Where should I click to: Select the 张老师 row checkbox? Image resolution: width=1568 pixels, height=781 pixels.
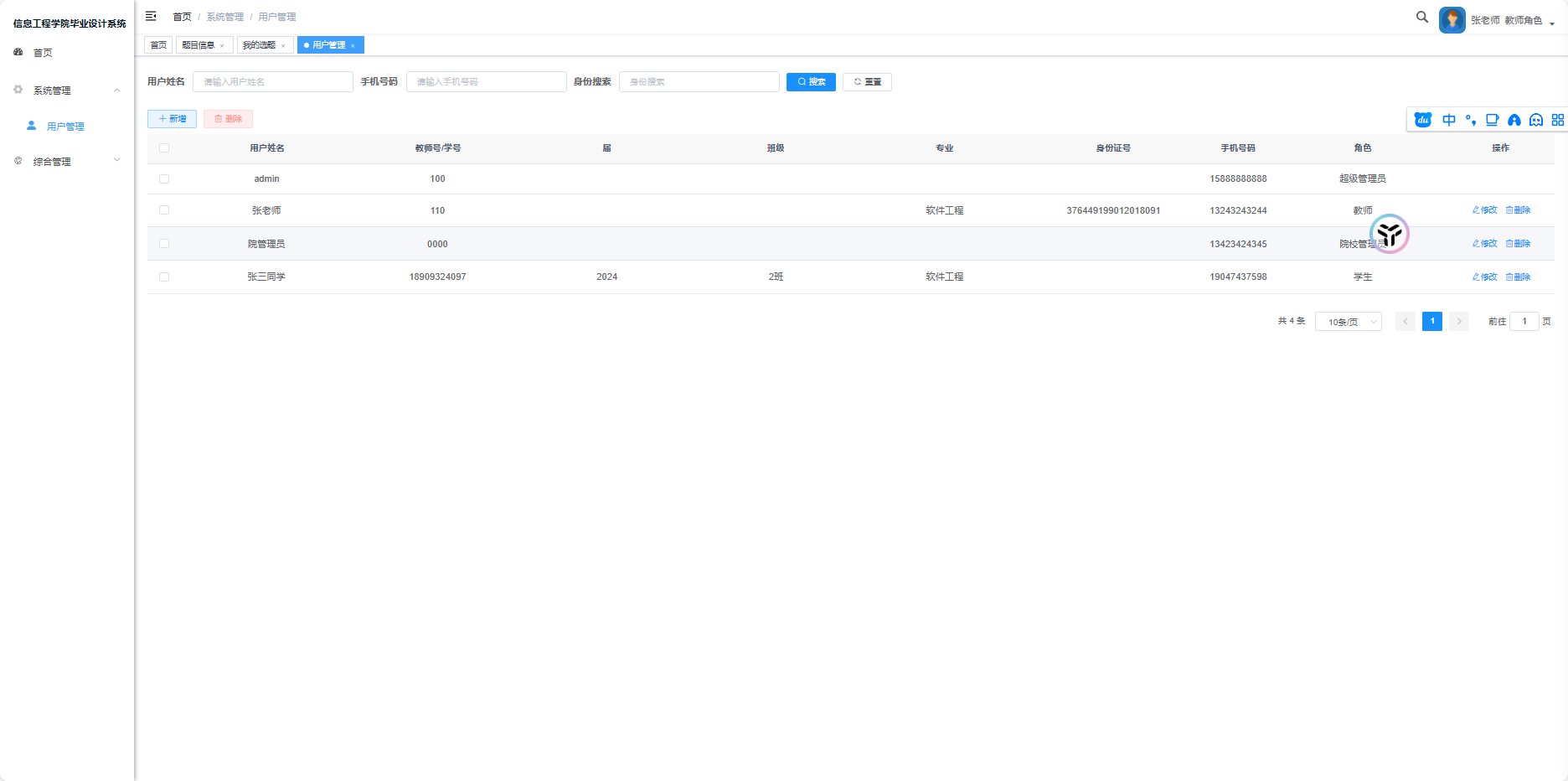(164, 210)
